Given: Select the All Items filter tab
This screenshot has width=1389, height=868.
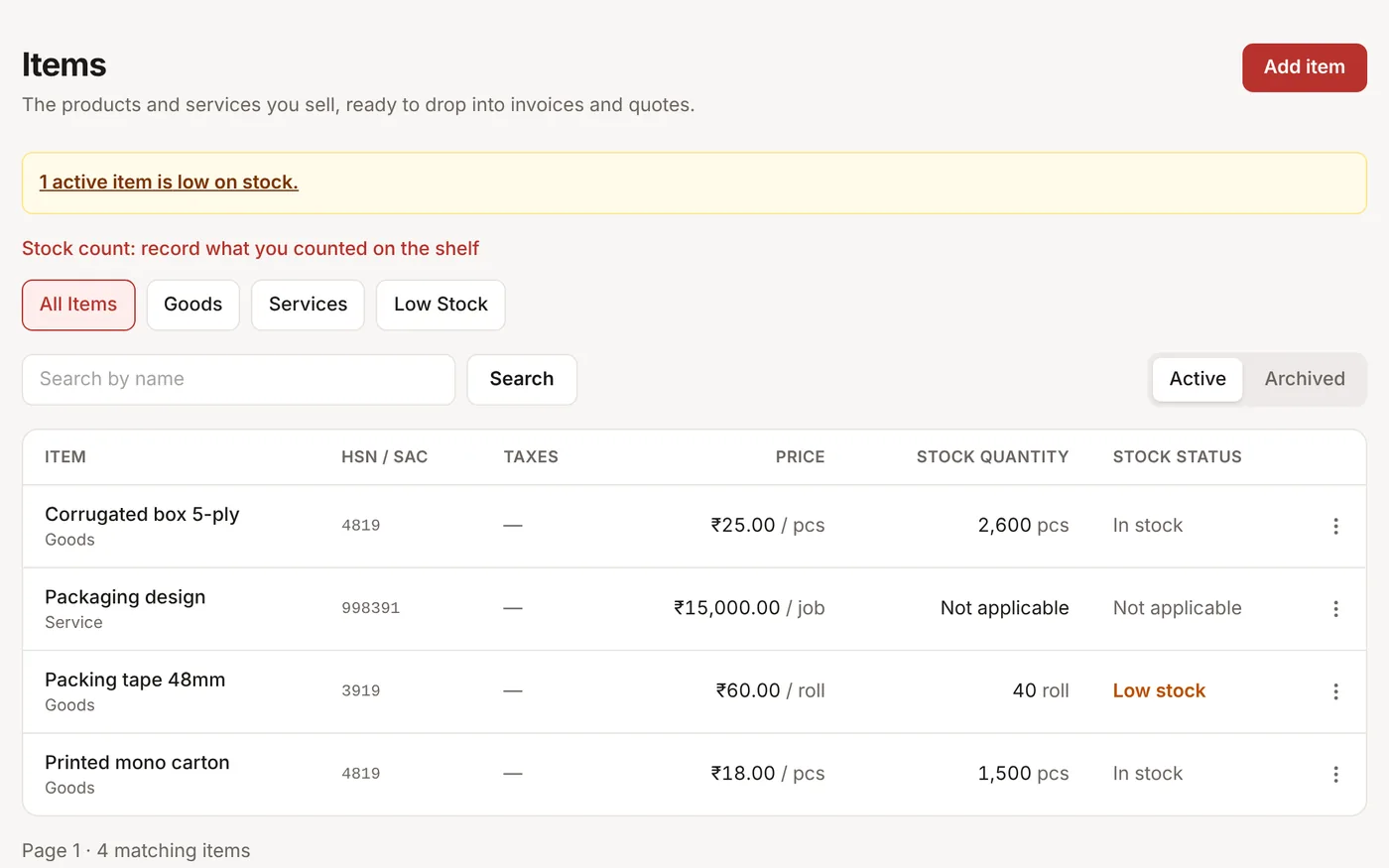Looking at the screenshot, I should (x=78, y=305).
